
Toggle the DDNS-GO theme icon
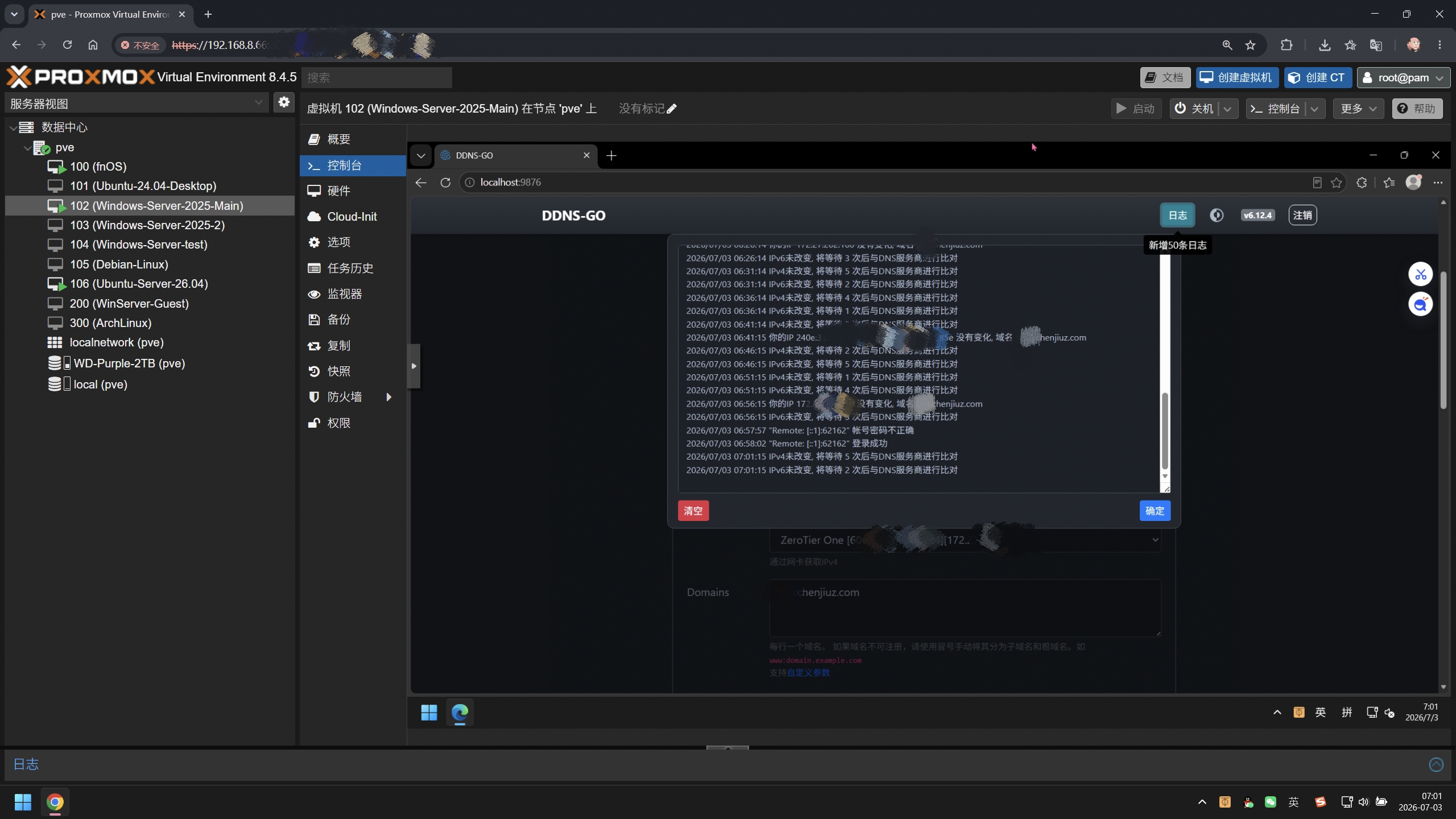coord(1217,215)
